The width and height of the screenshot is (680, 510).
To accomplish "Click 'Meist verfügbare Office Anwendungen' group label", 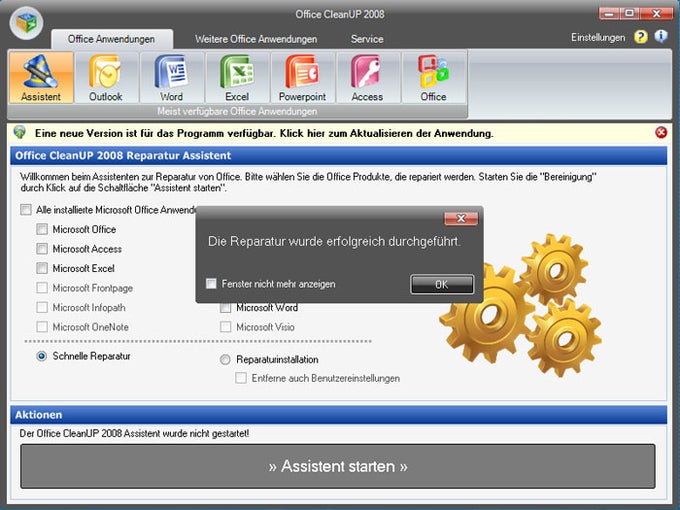I will click(237, 111).
